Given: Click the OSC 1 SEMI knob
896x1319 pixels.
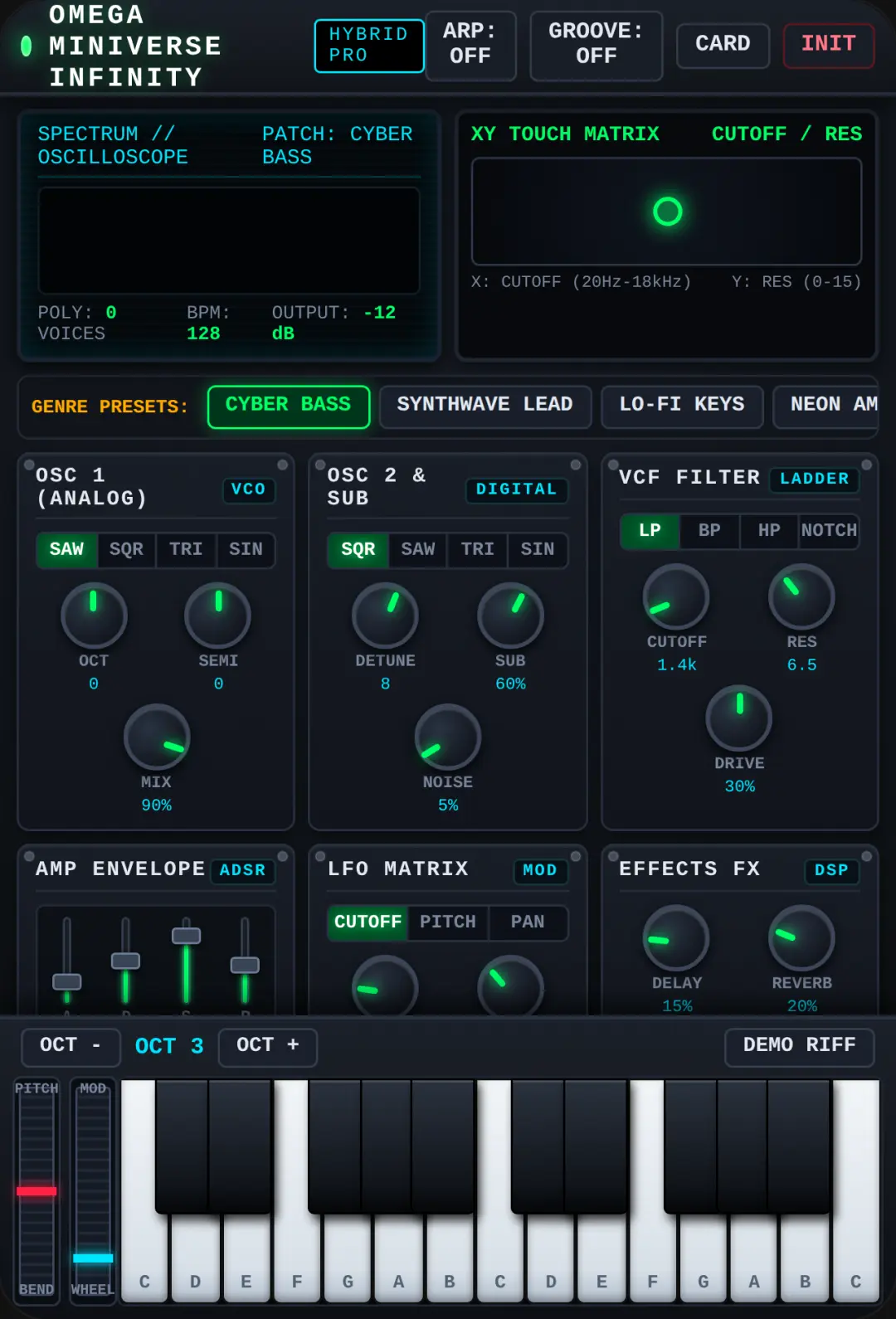Looking at the screenshot, I should [218, 616].
